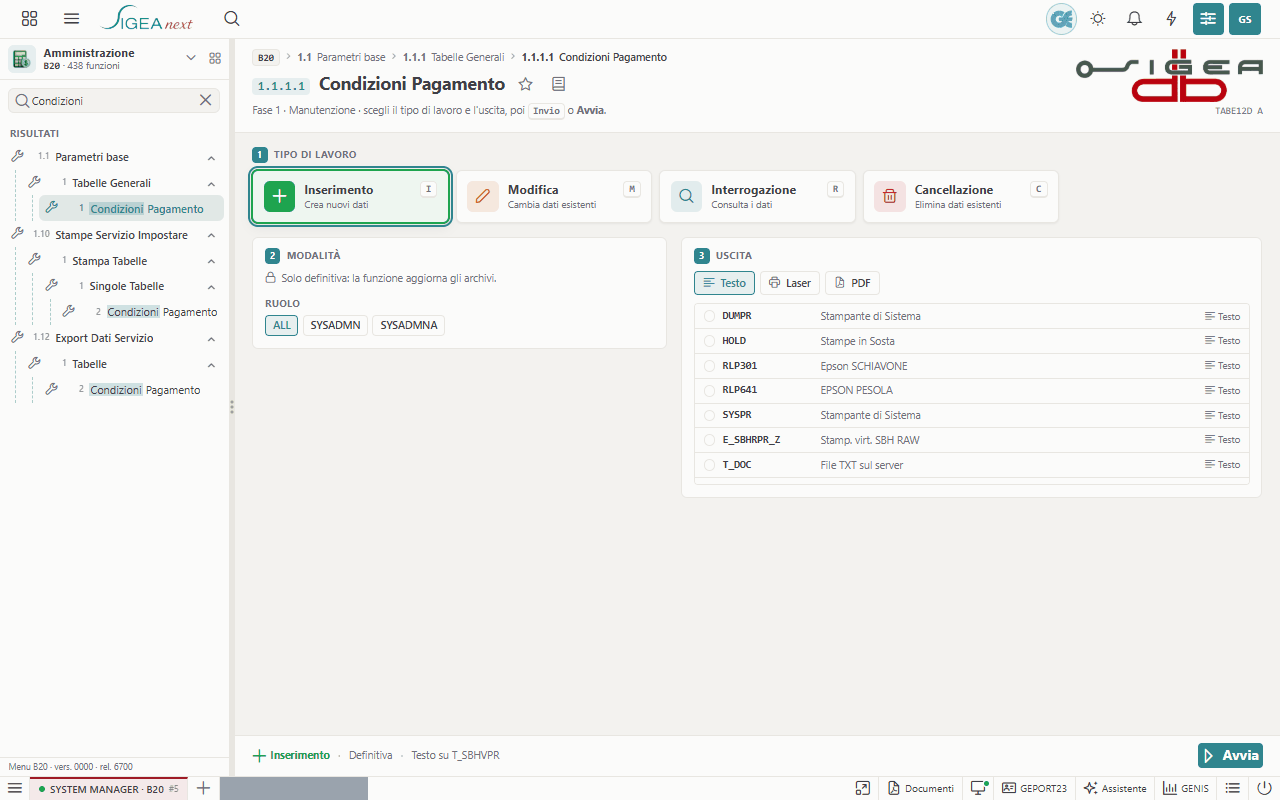1280x800 pixels.
Task: Click the module grid icon beside Amministrazione
Action: [215, 59]
